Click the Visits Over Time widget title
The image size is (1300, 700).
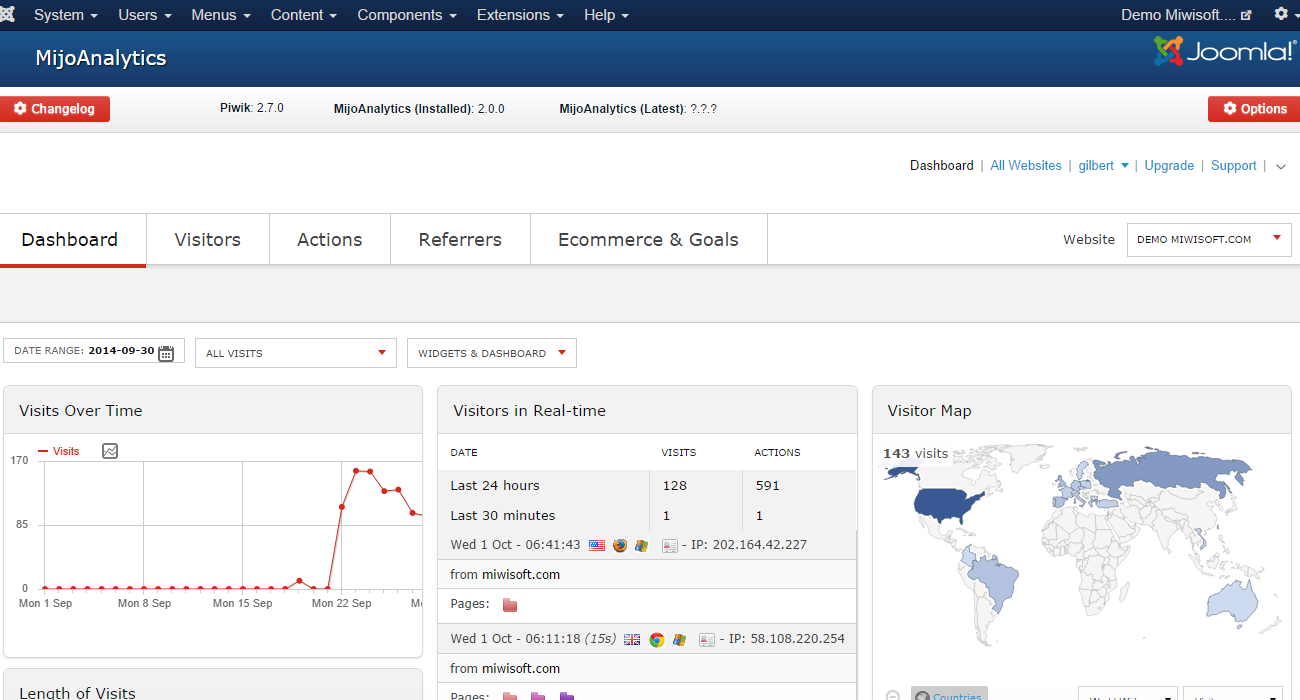click(81, 411)
